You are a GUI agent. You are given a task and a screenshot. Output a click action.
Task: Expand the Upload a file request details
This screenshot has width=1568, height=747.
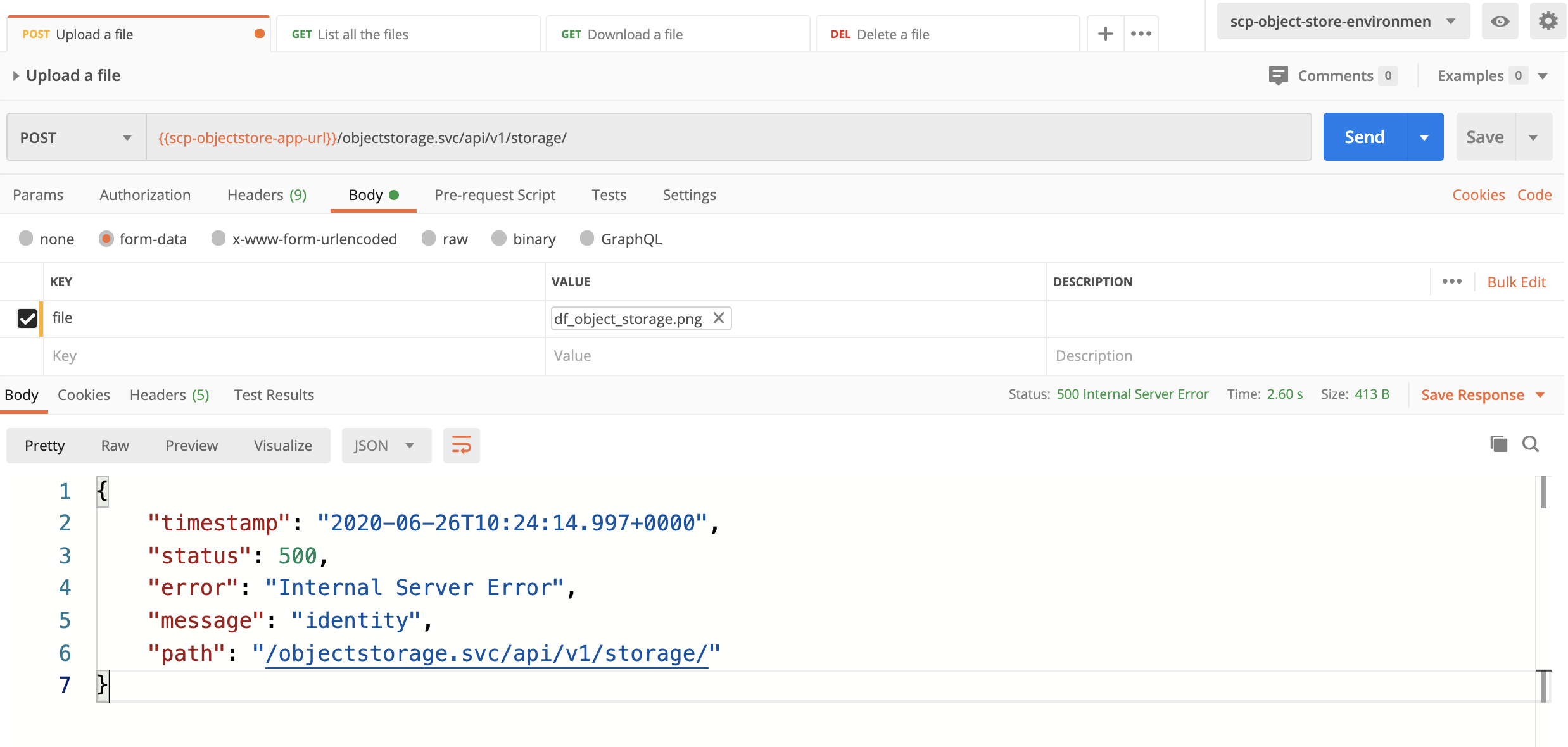16,76
